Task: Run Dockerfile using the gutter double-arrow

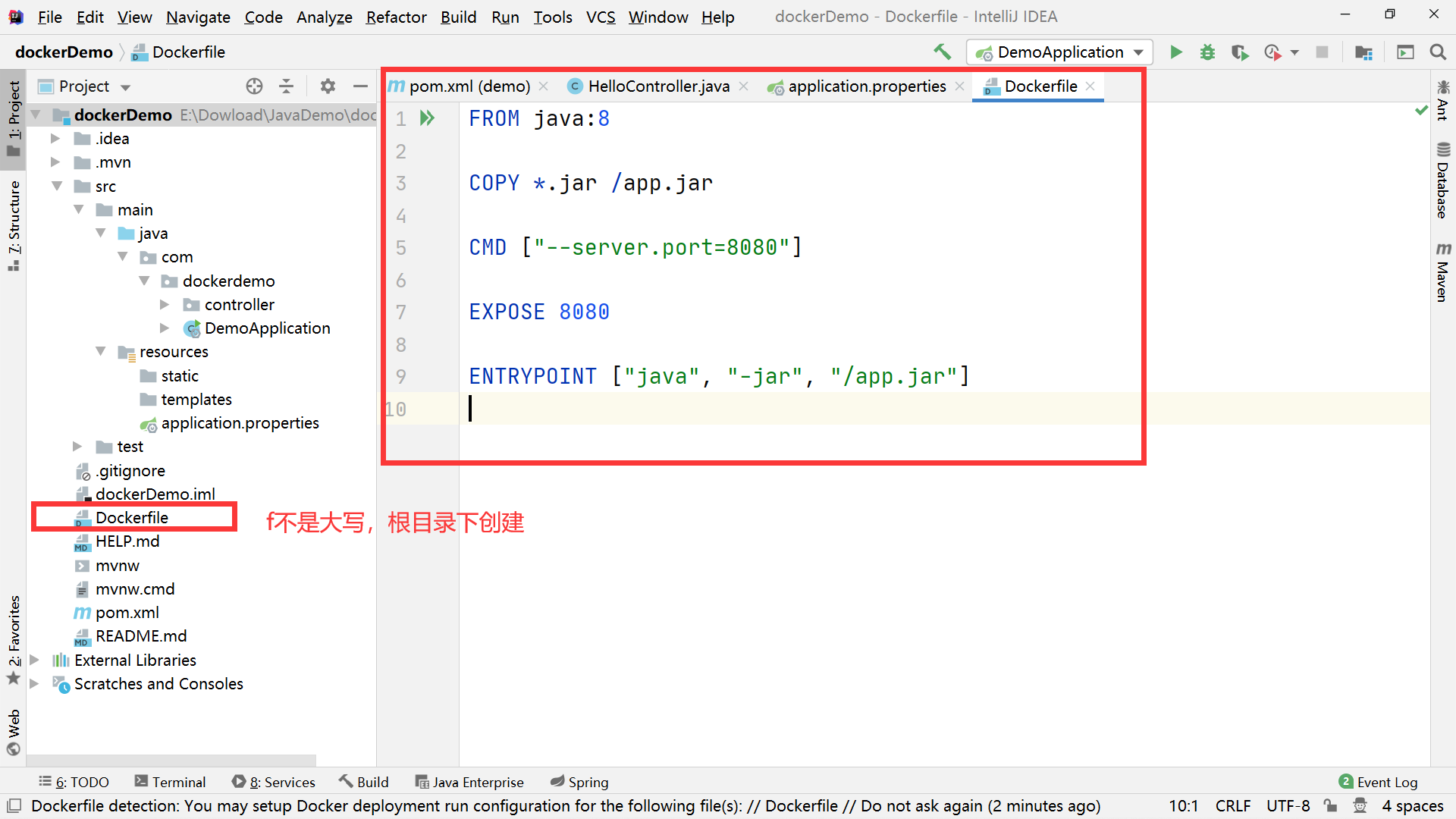Action: click(428, 118)
